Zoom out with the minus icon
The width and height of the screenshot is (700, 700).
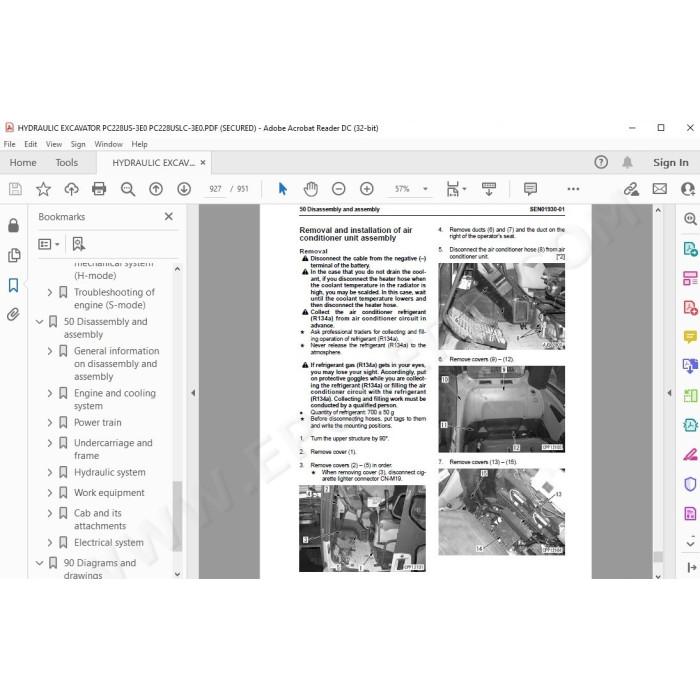tap(339, 189)
